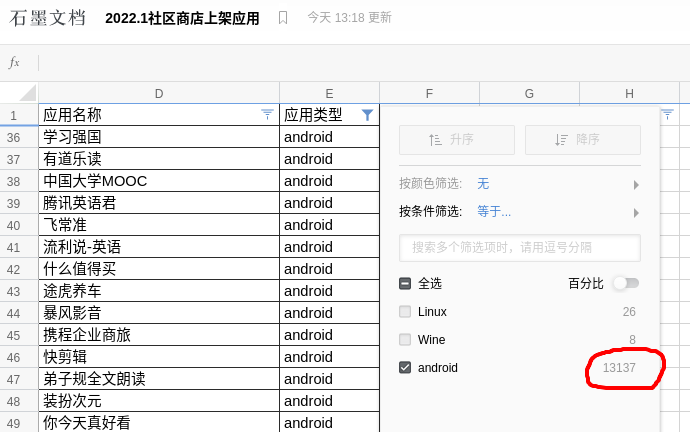Sort descending with 降序 button
Screen dimensions: 690x432
[583, 140]
